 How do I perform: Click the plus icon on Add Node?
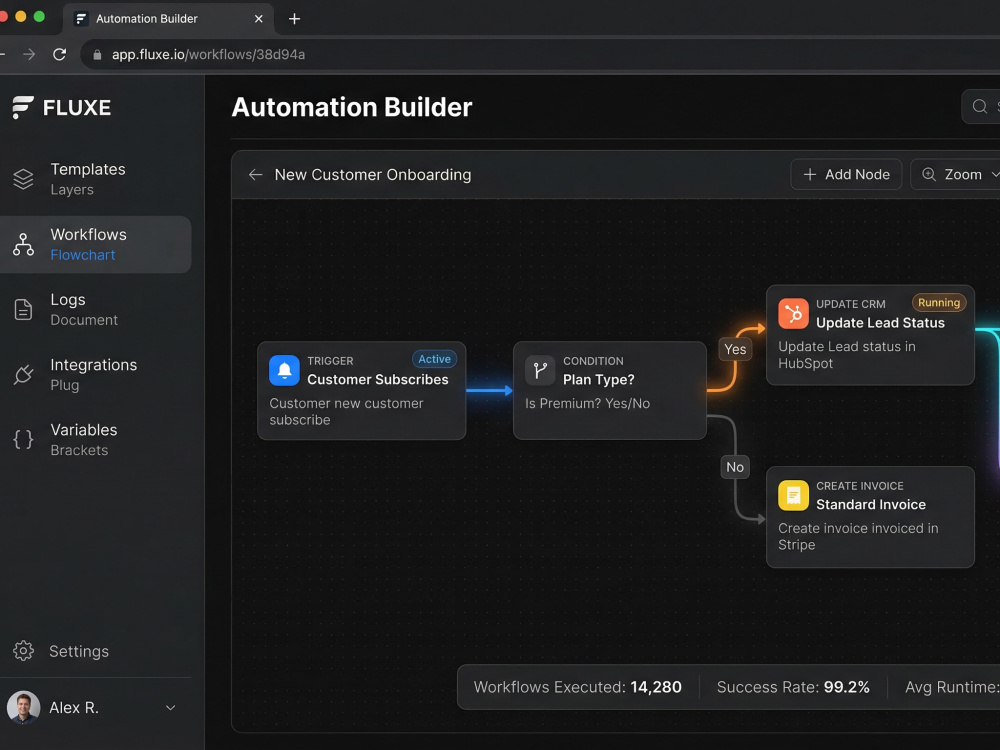click(809, 174)
